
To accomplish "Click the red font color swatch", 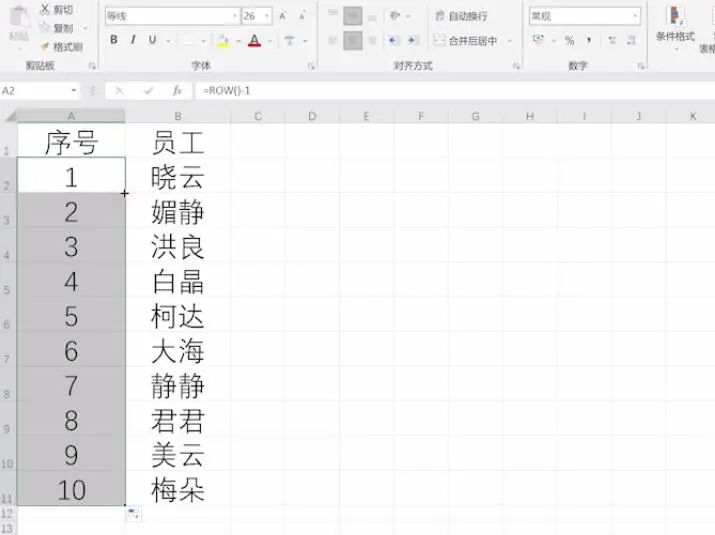I will point(254,41).
